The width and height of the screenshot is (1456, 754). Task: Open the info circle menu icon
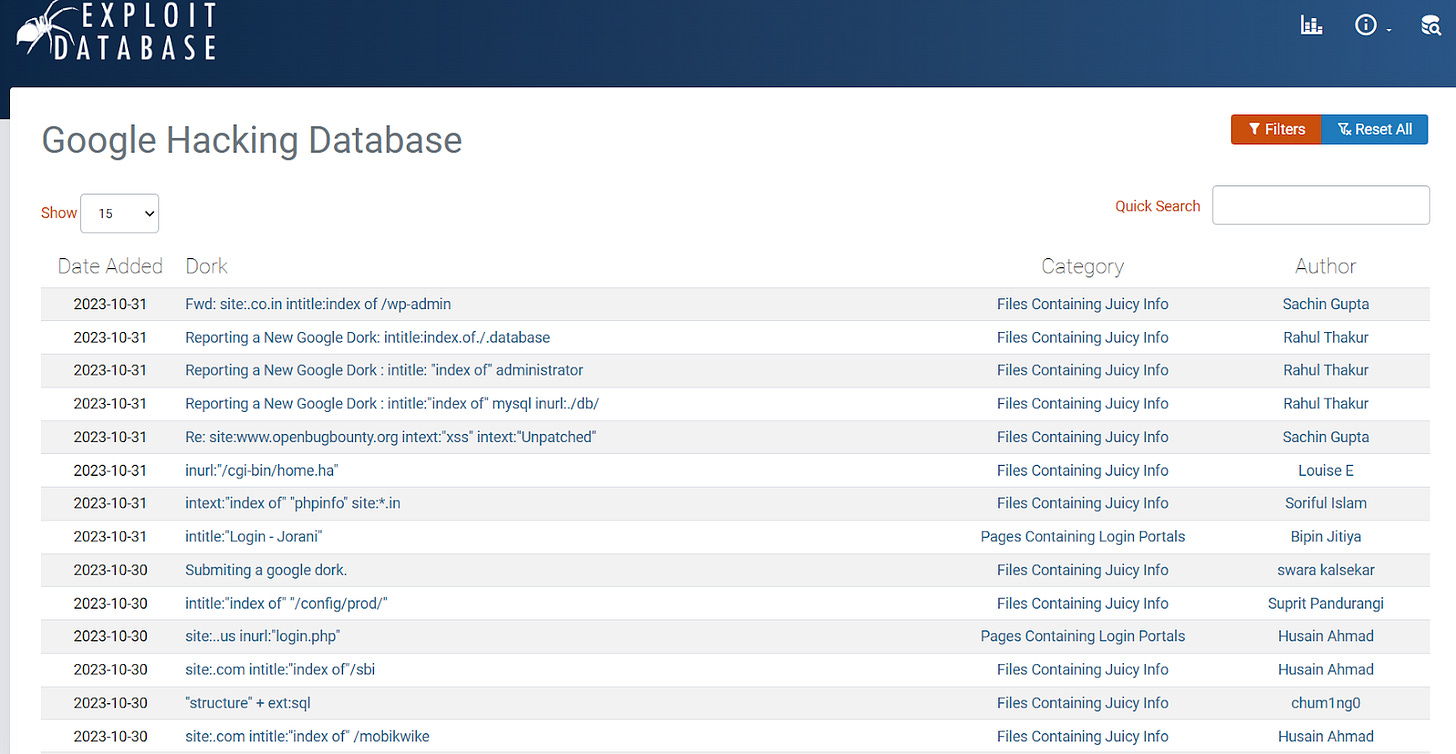pyautogui.click(x=1367, y=25)
